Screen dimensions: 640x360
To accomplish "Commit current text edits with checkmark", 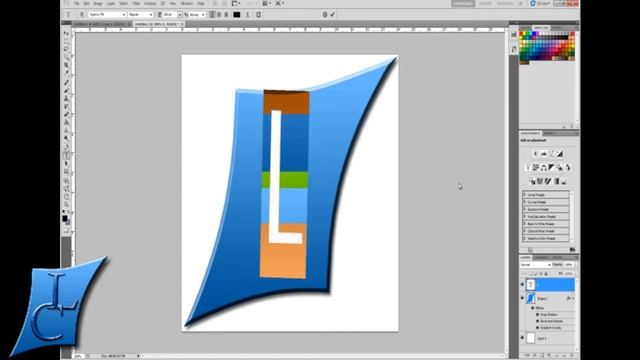I will [333, 15].
